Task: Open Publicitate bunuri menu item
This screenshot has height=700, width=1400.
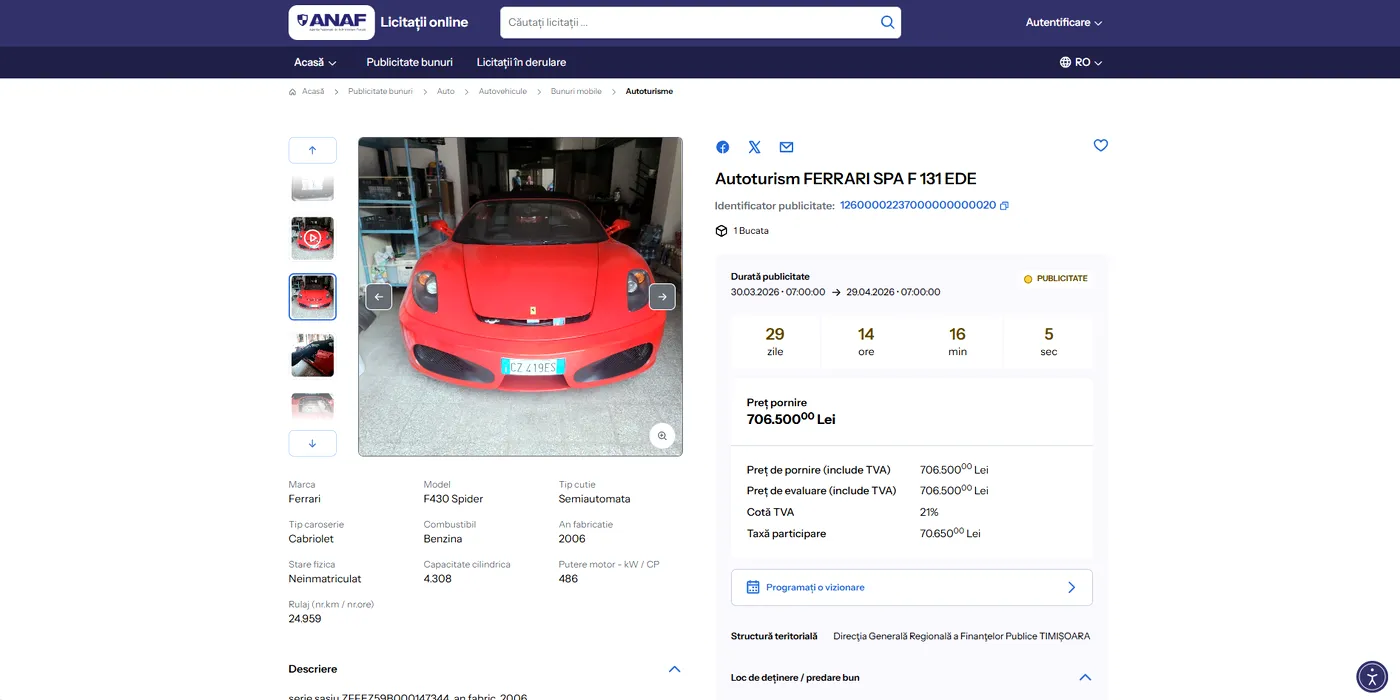Action: [409, 62]
